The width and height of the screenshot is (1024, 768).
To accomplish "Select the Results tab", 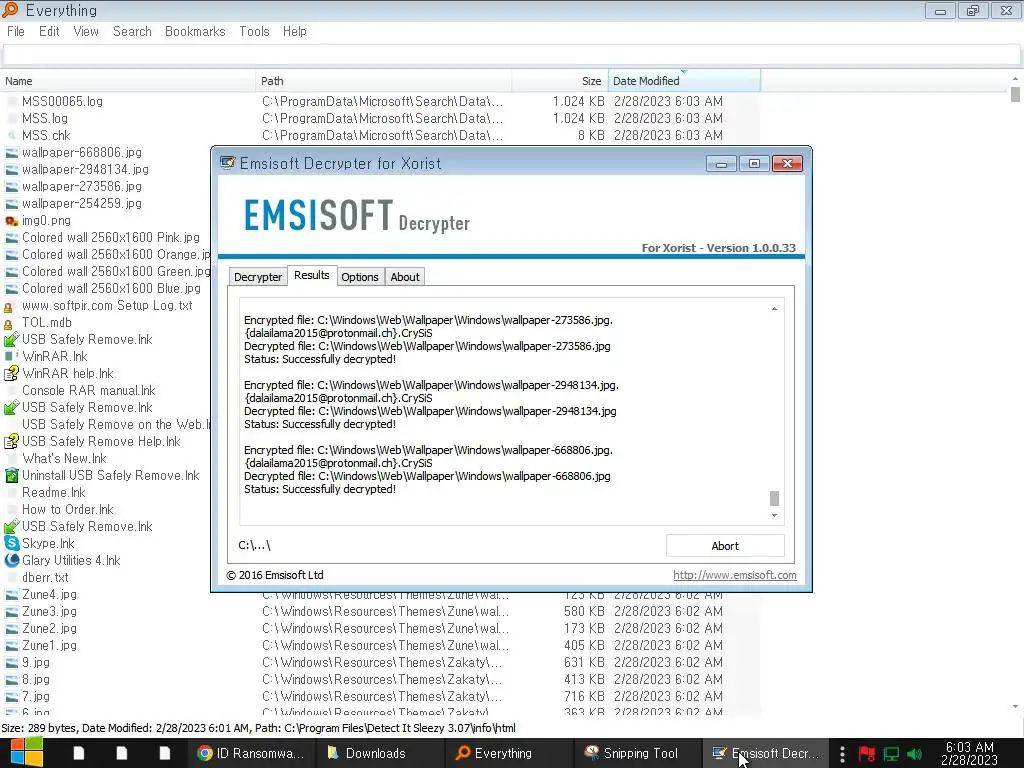I will pyautogui.click(x=312, y=276).
